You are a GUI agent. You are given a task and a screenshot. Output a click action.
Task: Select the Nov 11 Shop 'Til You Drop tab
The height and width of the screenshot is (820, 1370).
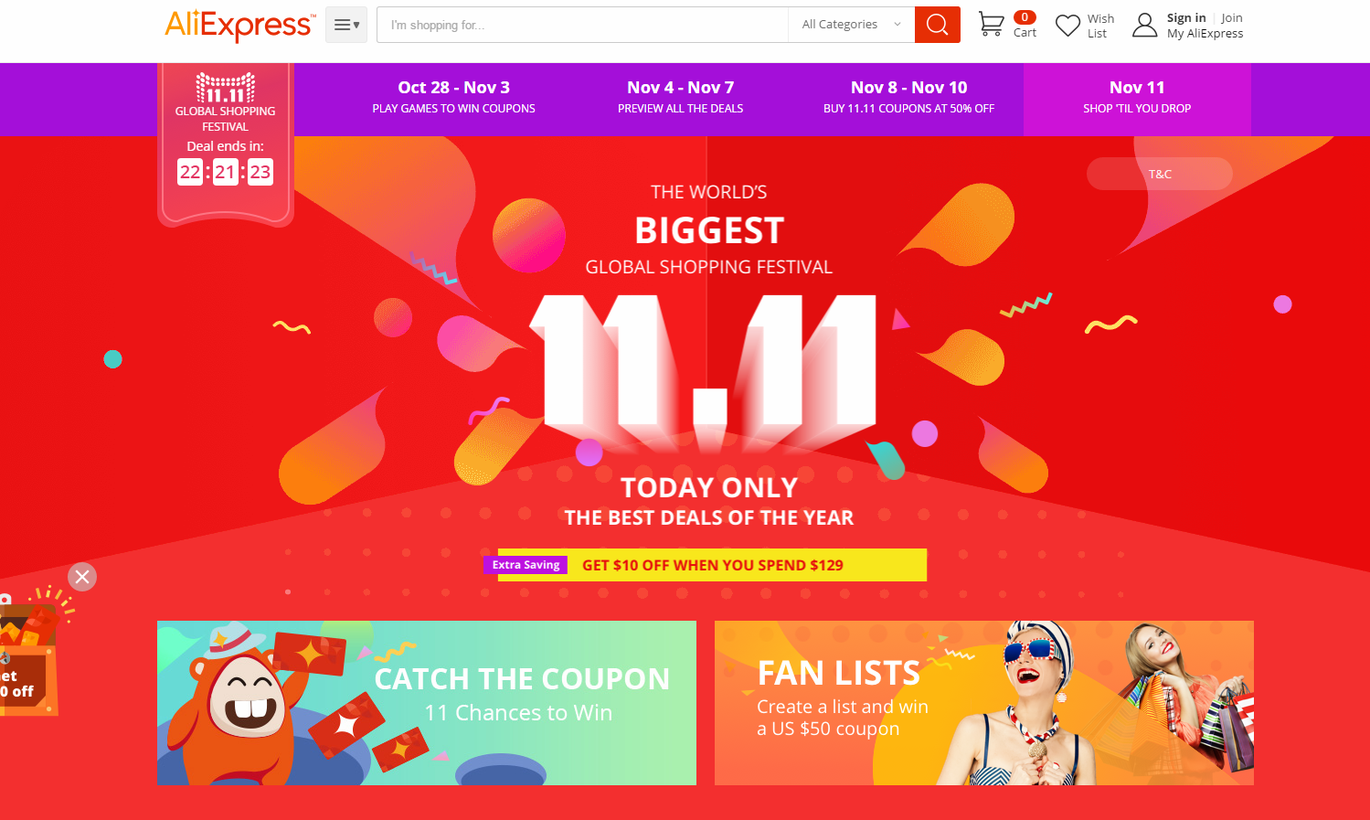point(1137,98)
